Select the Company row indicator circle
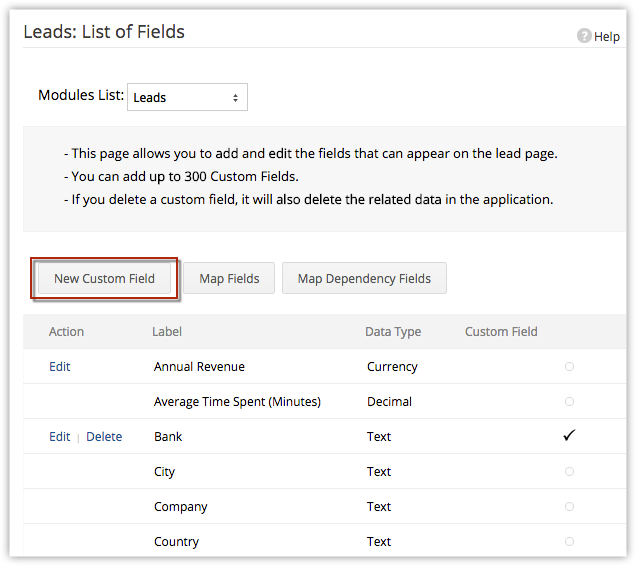Viewport: 636px width, 566px height. 569,506
